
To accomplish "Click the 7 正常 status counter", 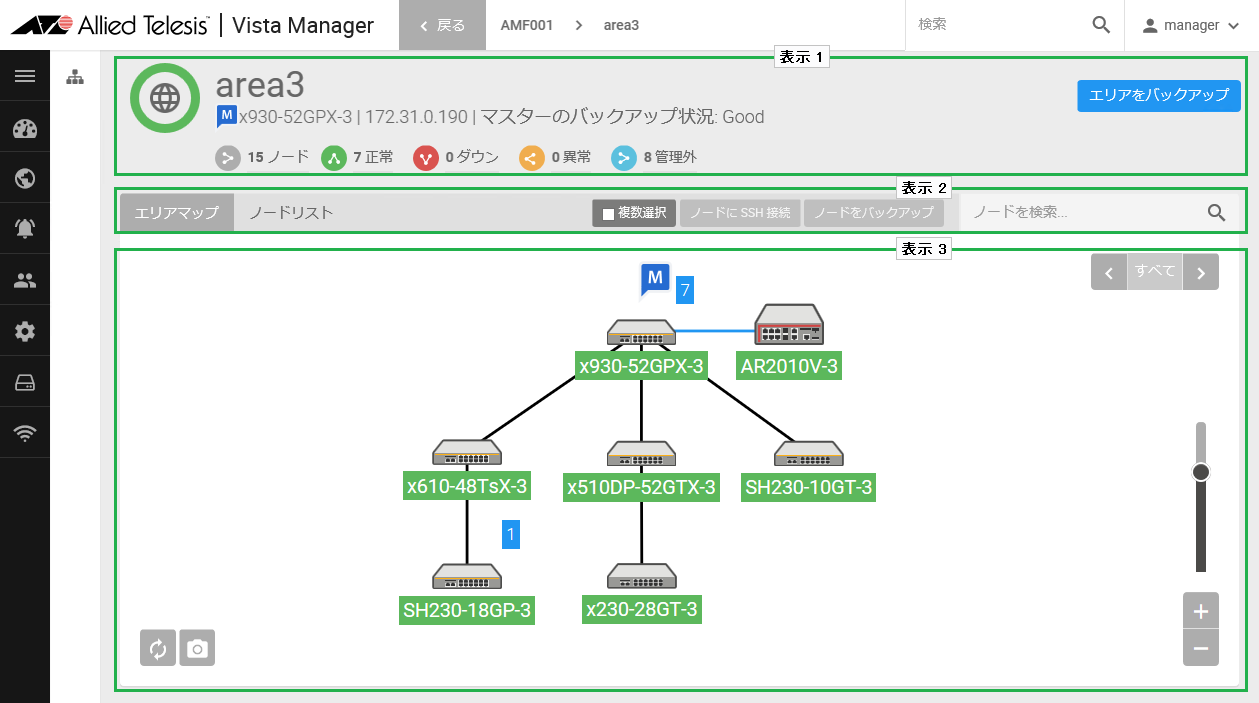I will point(357,157).
